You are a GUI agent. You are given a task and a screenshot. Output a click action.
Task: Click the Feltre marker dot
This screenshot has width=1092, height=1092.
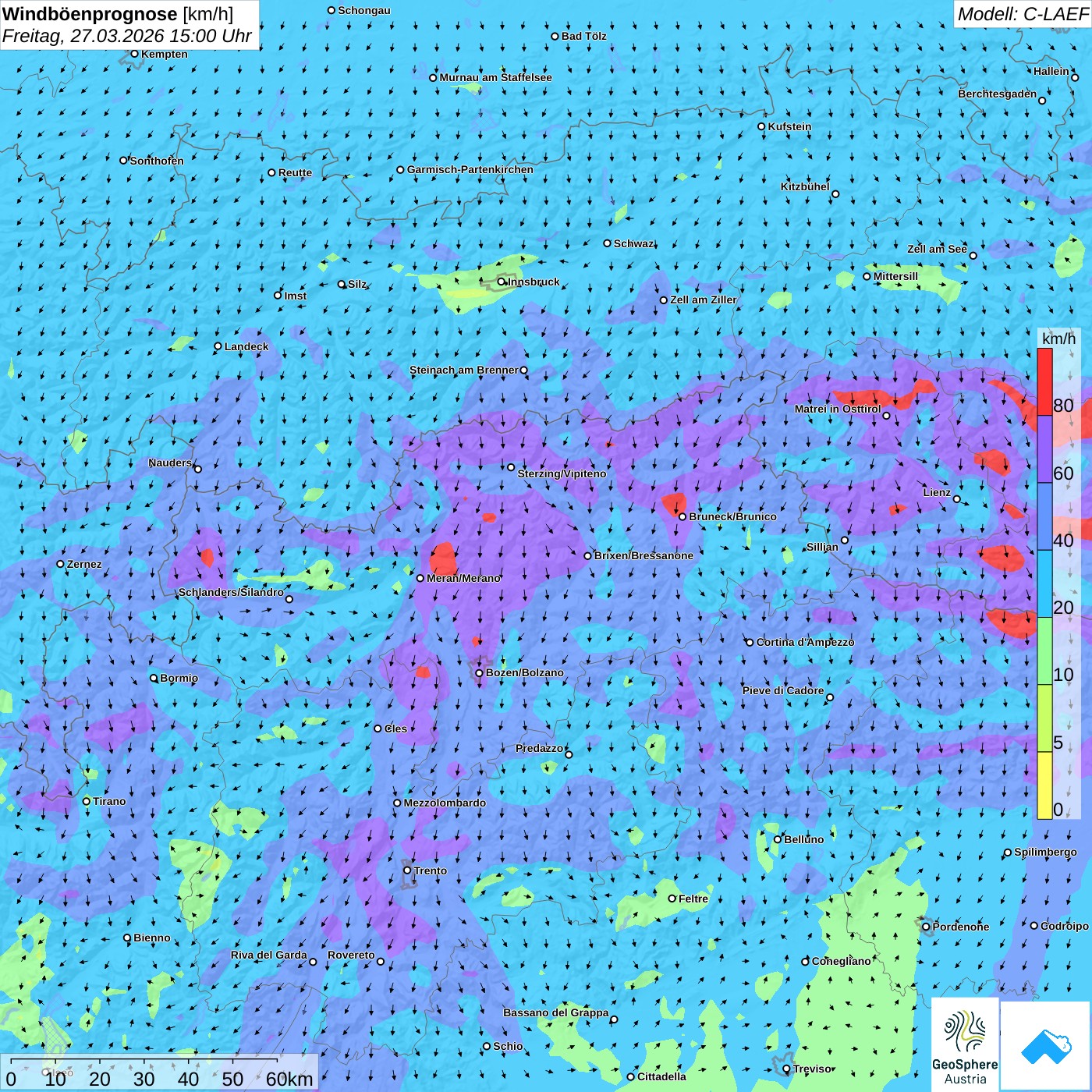[672, 899]
